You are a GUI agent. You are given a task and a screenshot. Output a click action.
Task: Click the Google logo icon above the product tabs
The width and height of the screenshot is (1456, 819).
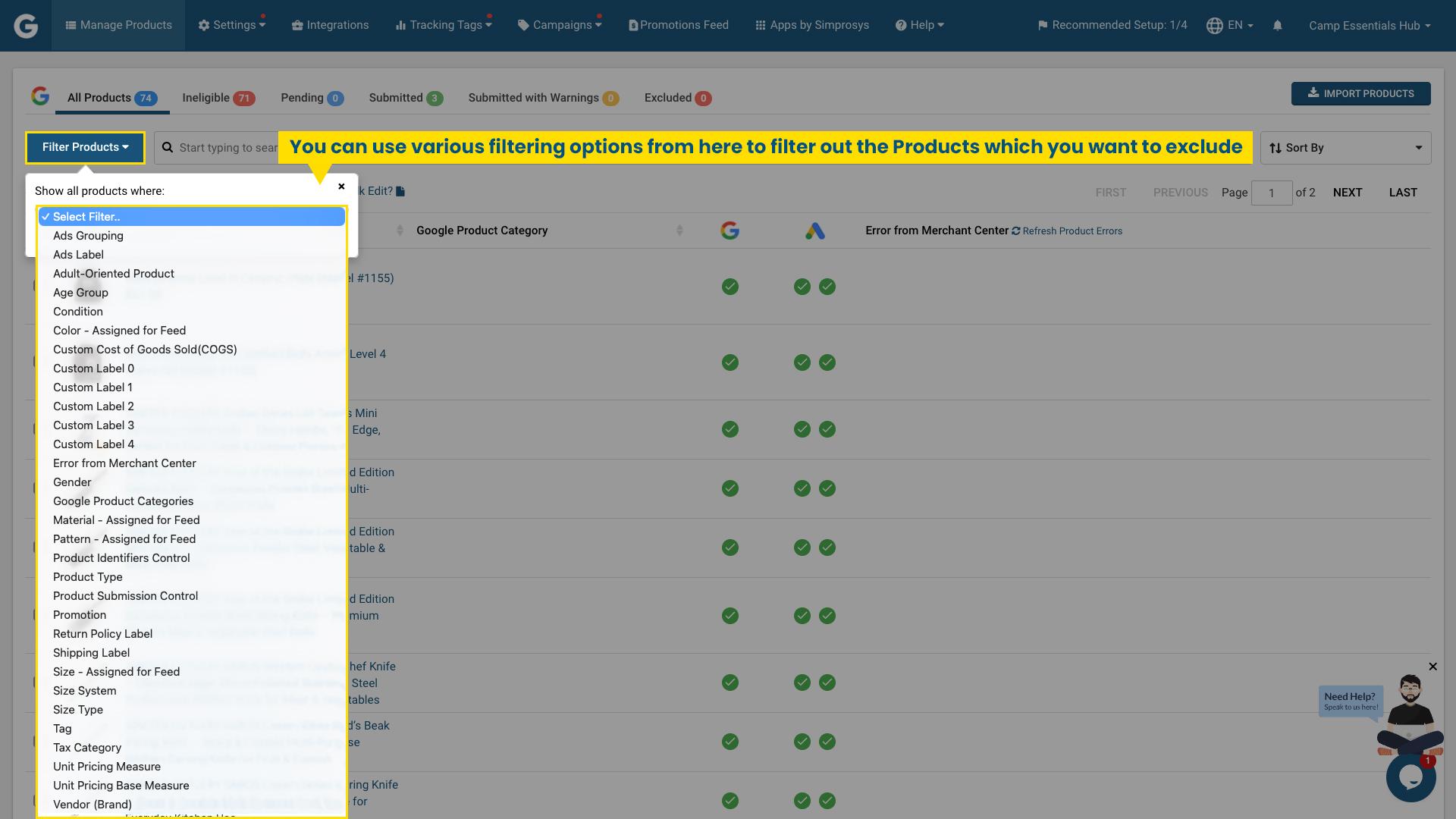point(40,96)
